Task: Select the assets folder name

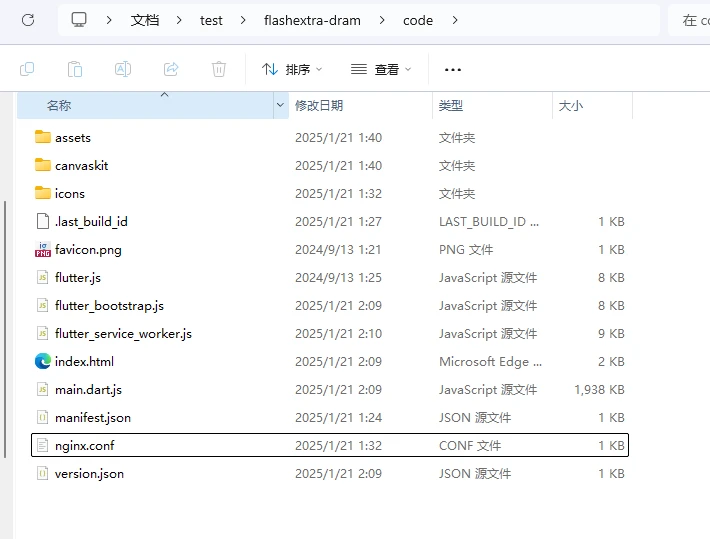Action: (x=73, y=138)
